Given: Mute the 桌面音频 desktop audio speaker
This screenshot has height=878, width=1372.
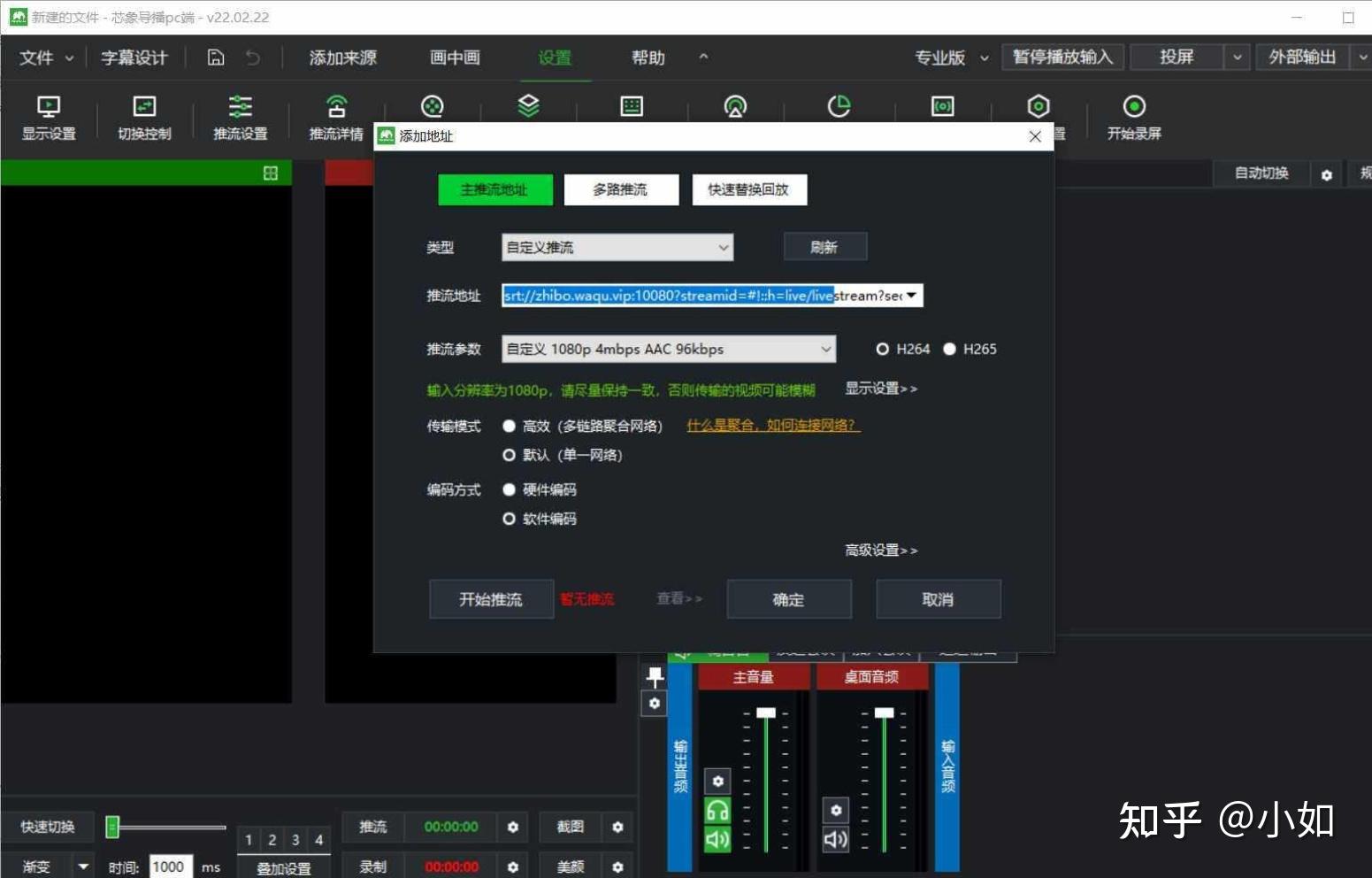Looking at the screenshot, I should 835,838.
